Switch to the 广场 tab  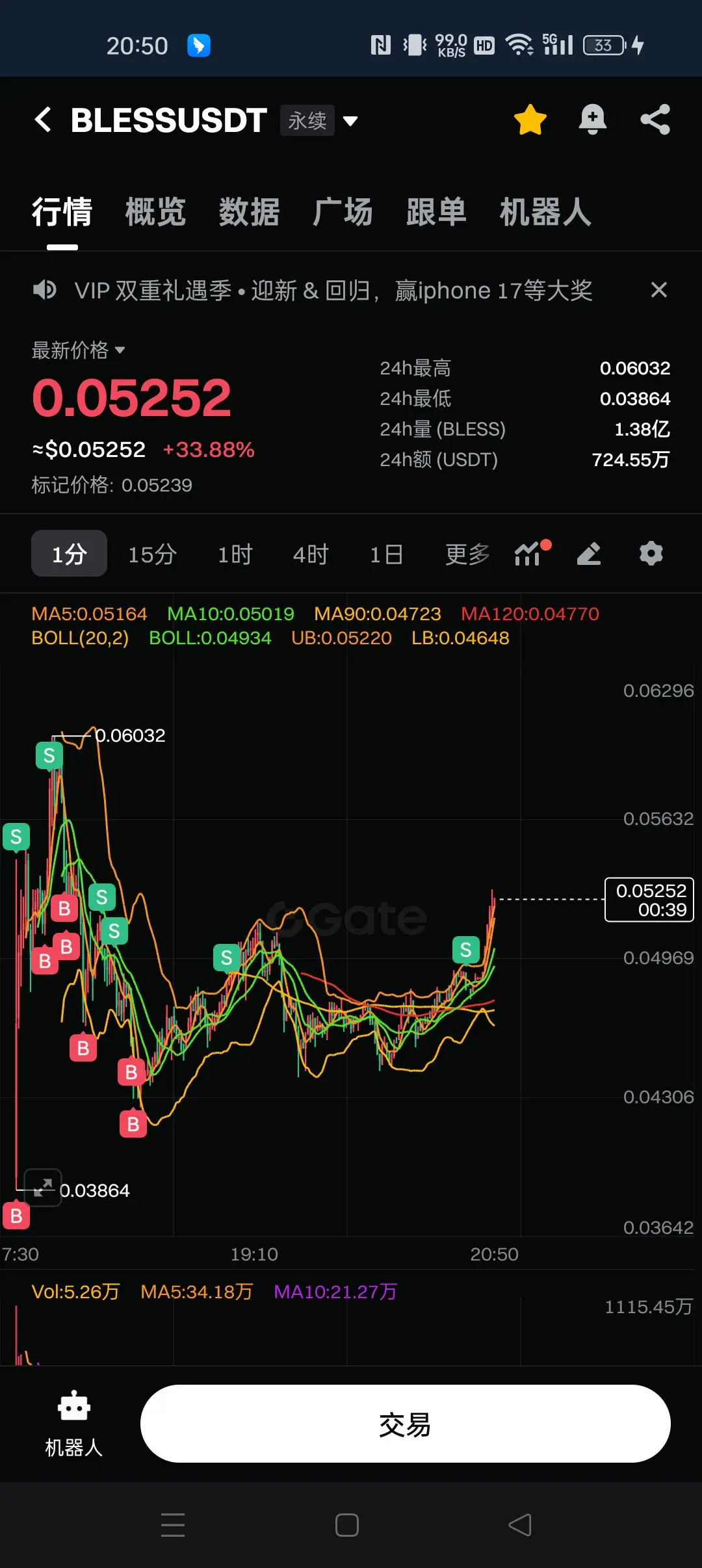click(x=343, y=212)
